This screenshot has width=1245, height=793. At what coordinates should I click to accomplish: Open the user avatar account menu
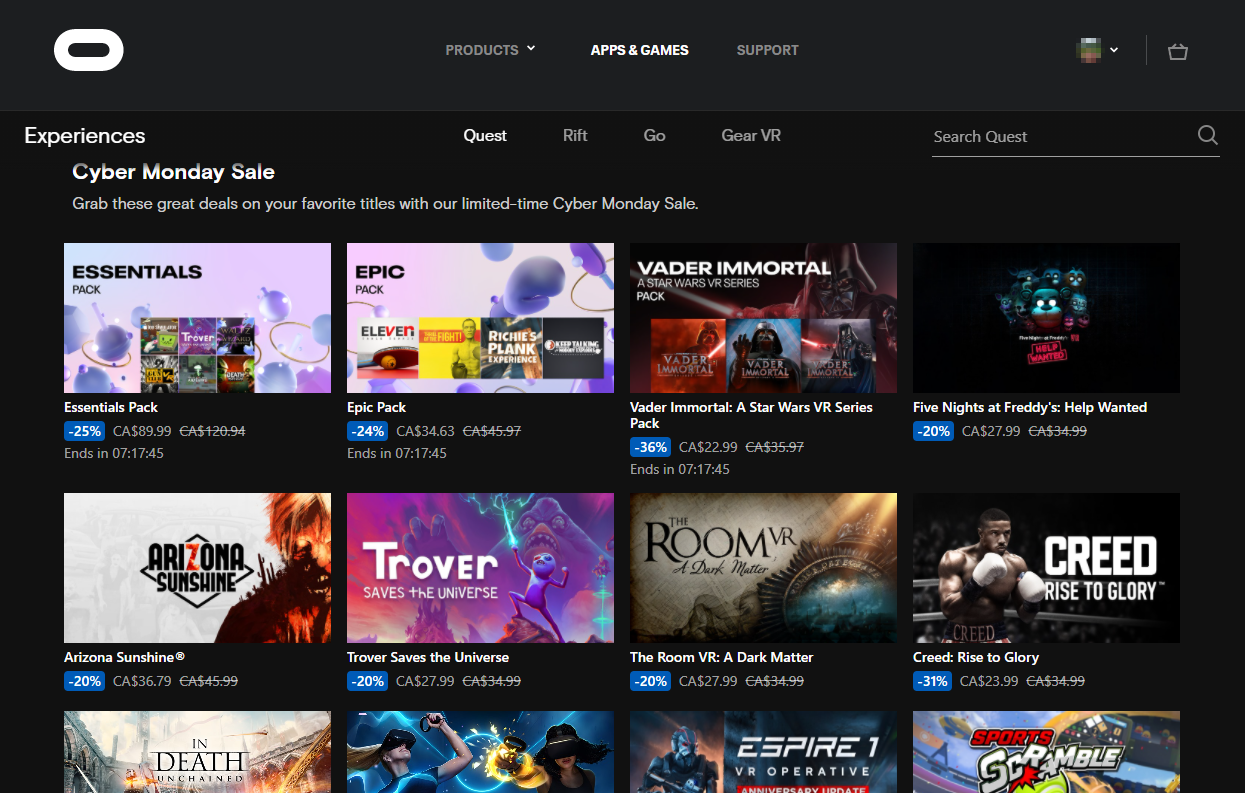pyautogui.click(x=1096, y=50)
